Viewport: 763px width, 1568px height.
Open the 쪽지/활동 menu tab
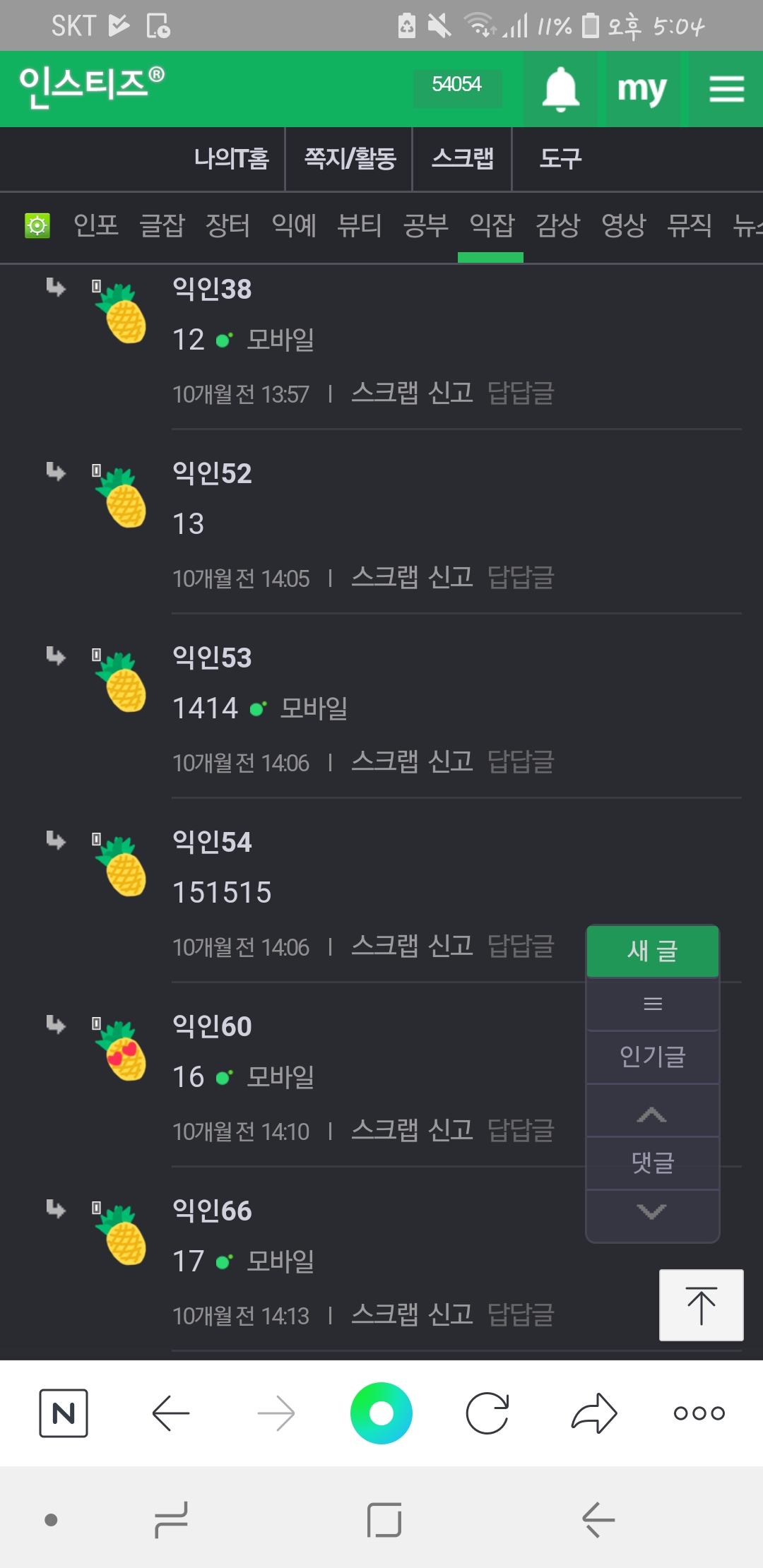[350, 158]
